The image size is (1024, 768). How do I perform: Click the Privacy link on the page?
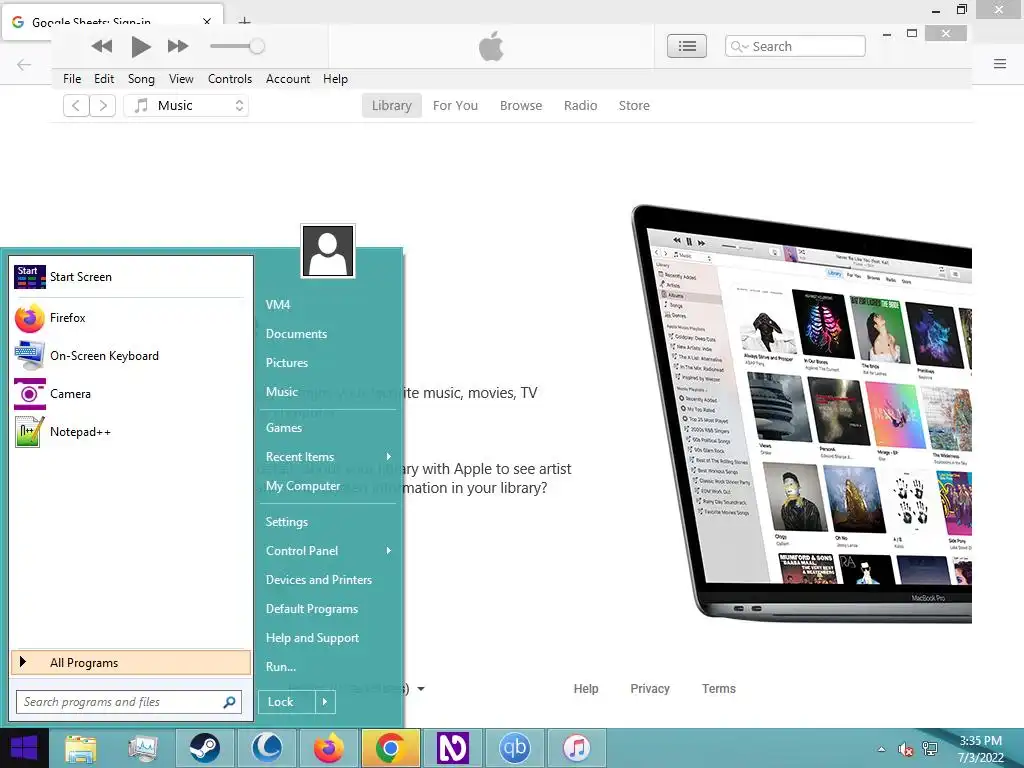650,688
